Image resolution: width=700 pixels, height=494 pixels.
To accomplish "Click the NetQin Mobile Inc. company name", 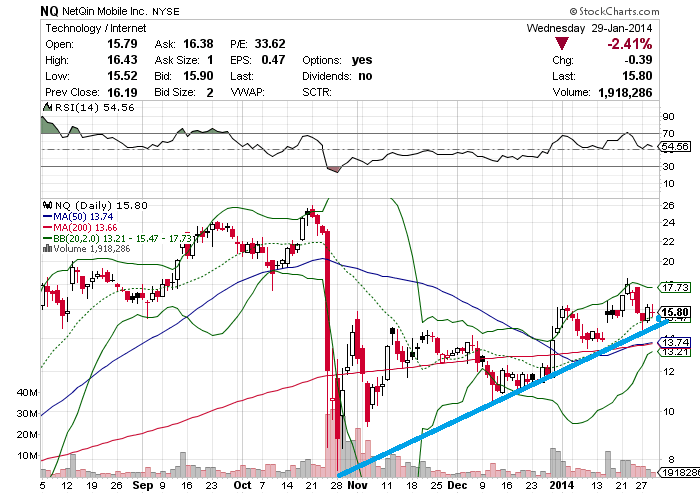I will (x=105, y=11).
